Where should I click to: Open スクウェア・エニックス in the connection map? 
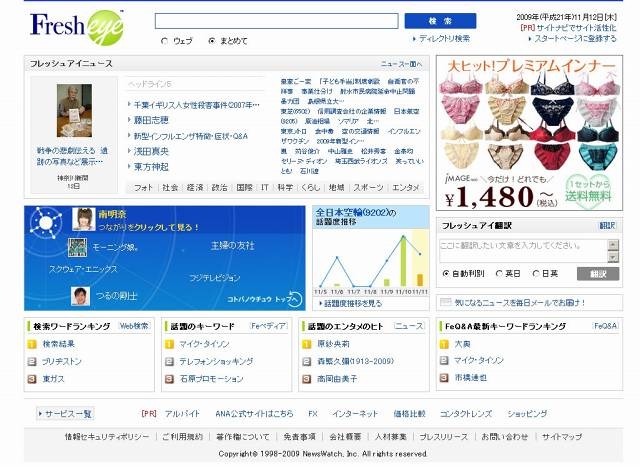pos(83,269)
